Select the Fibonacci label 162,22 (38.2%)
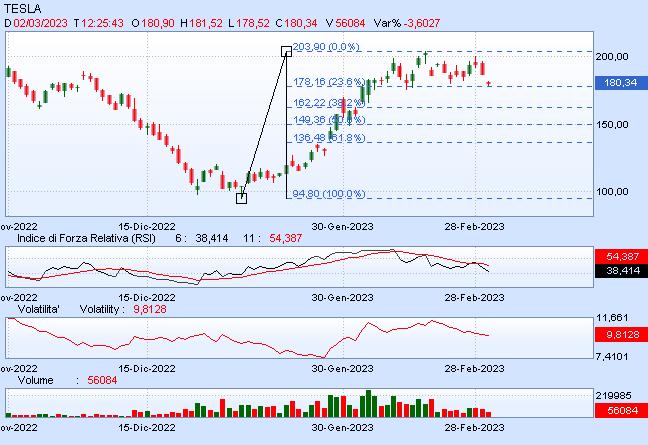The height and width of the screenshot is (445, 648). point(329,102)
